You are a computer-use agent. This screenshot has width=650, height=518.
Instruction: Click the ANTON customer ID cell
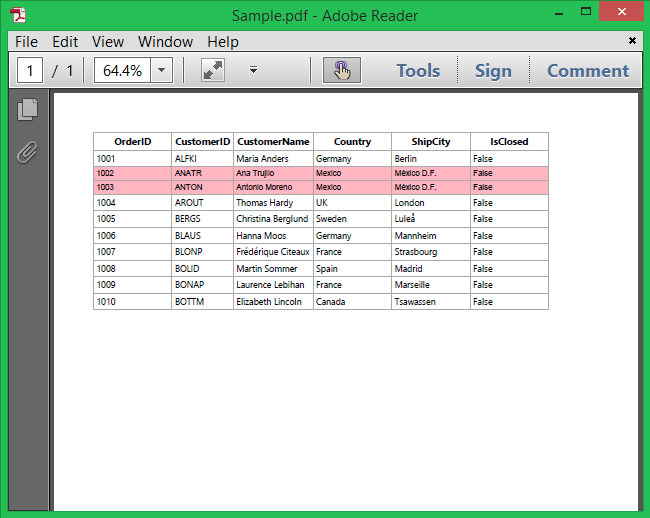pyautogui.click(x=202, y=187)
